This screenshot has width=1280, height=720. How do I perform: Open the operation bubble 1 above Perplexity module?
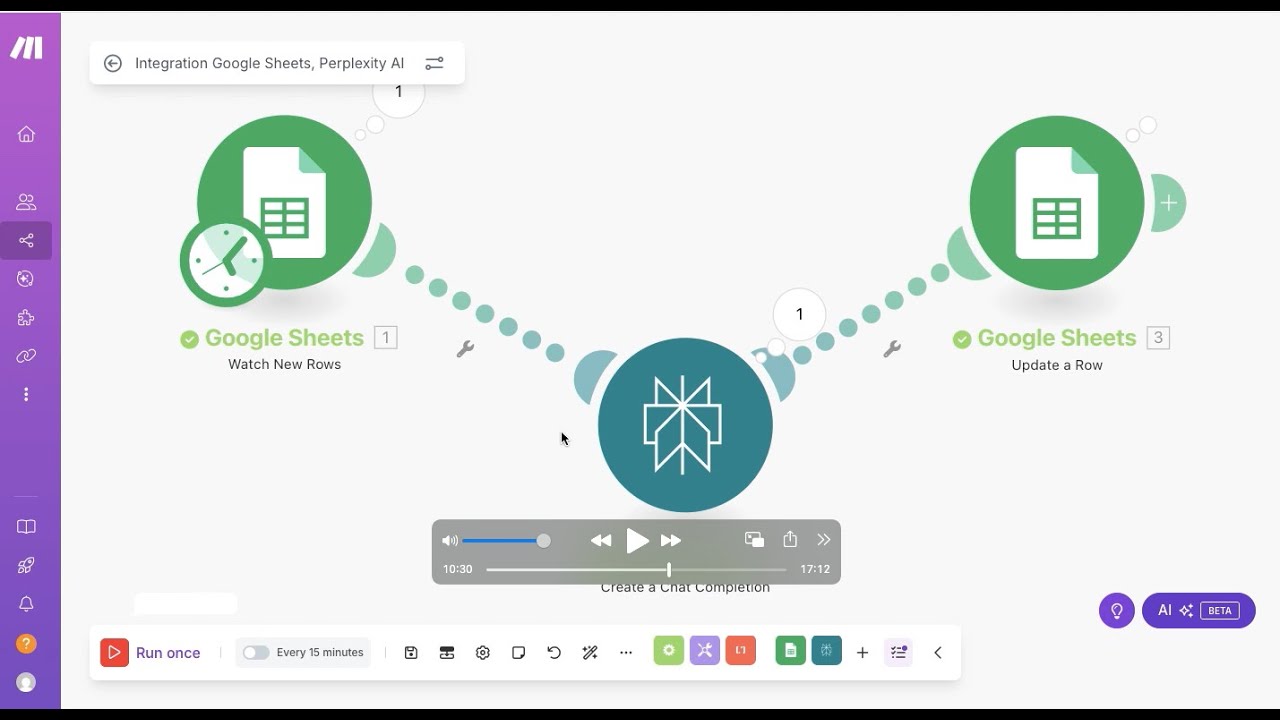[x=799, y=315]
